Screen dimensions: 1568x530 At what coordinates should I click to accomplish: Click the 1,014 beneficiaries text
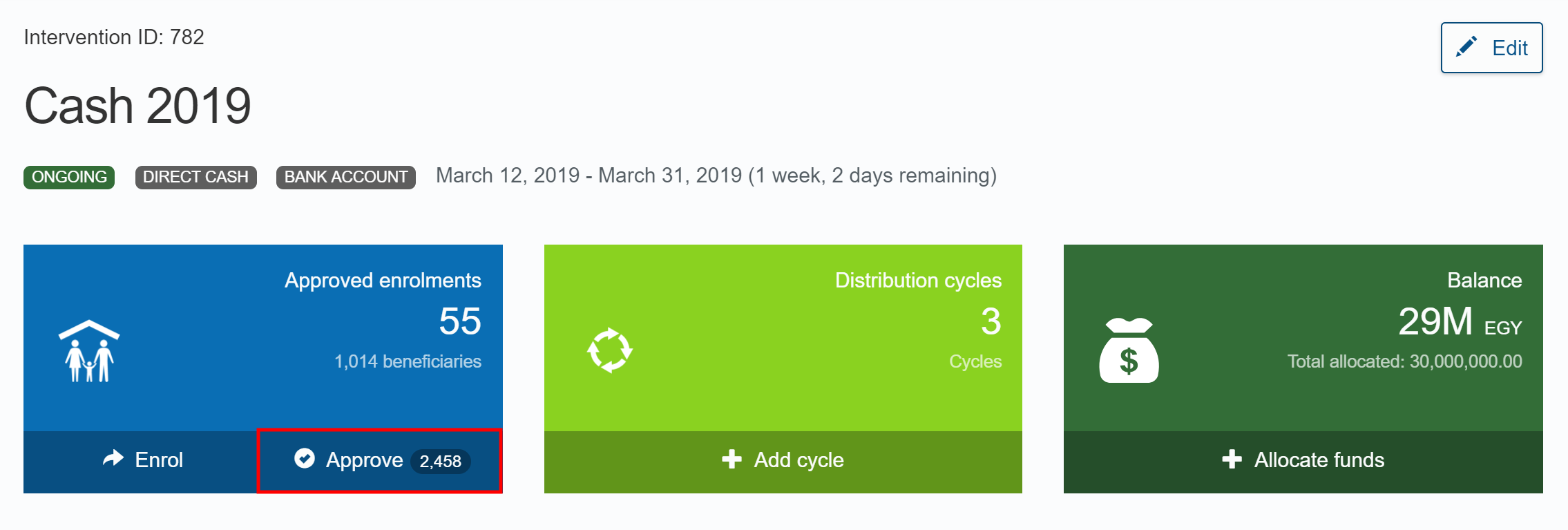[x=408, y=361]
